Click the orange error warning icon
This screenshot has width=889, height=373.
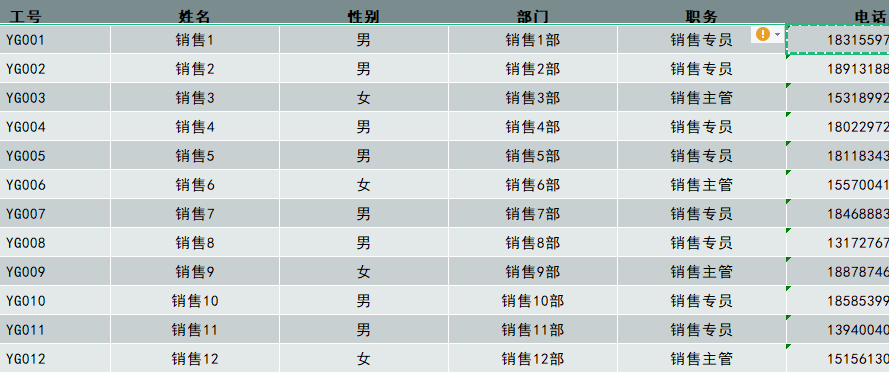tap(763, 35)
